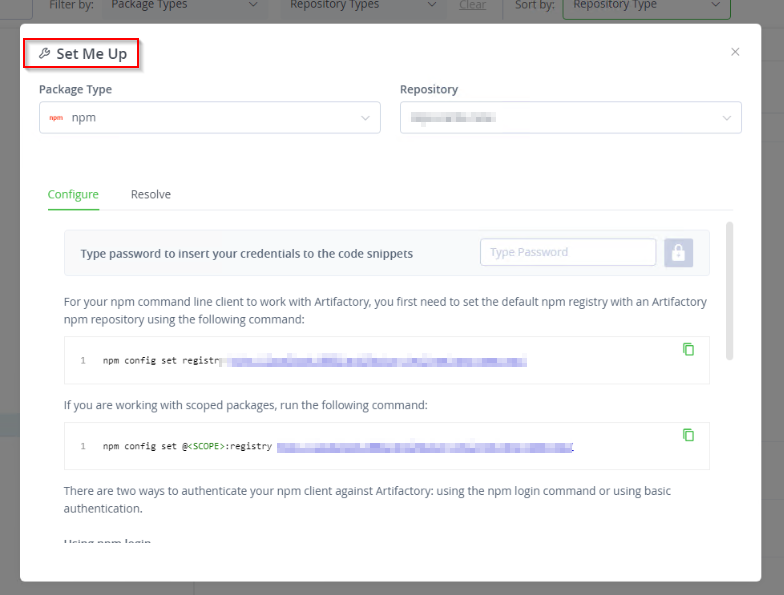
Task: Close the Set Me Up dialog
Action: point(735,52)
